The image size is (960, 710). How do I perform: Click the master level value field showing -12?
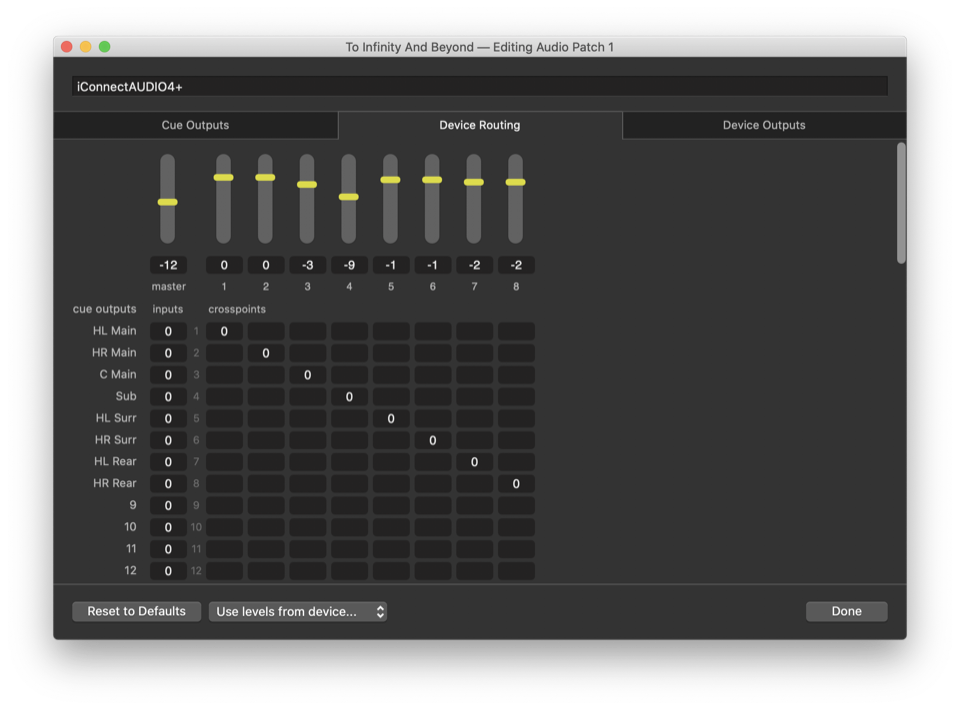[x=168, y=265]
